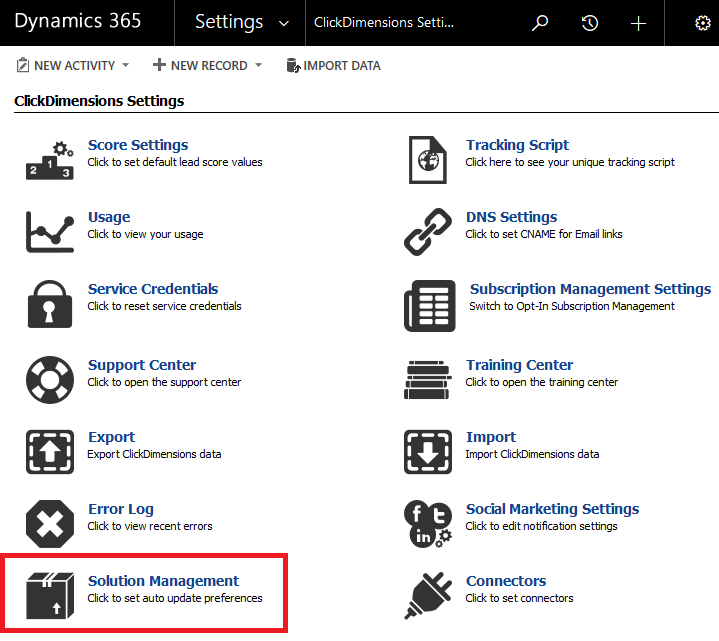This screenshot has height=641, width=719.
Task: Click 'Export ClickDimensions data' text
Action: (154, 454)
